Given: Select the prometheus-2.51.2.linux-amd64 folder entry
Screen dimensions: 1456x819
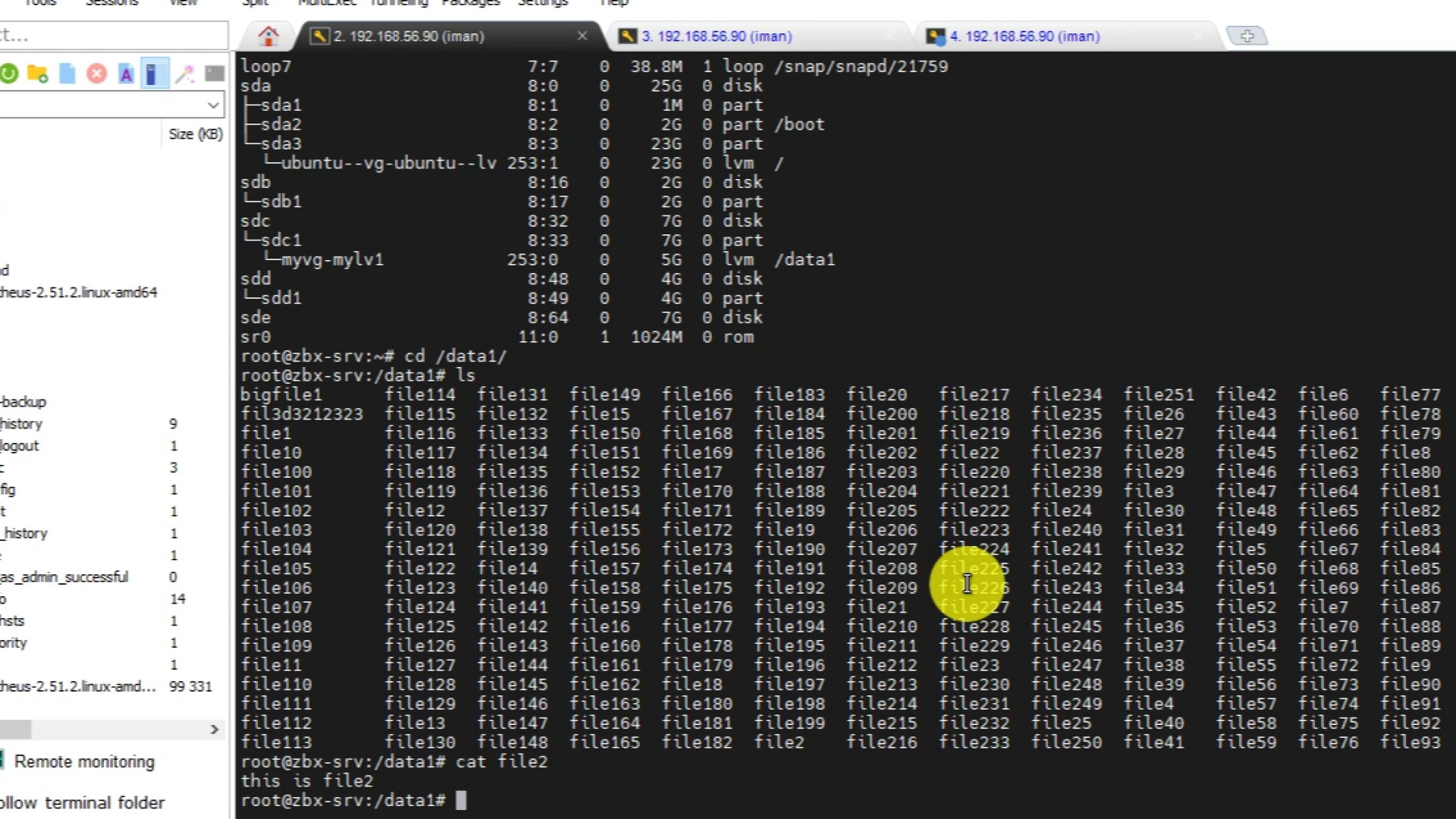Looking at the screenshot, I should click(79, 293).
